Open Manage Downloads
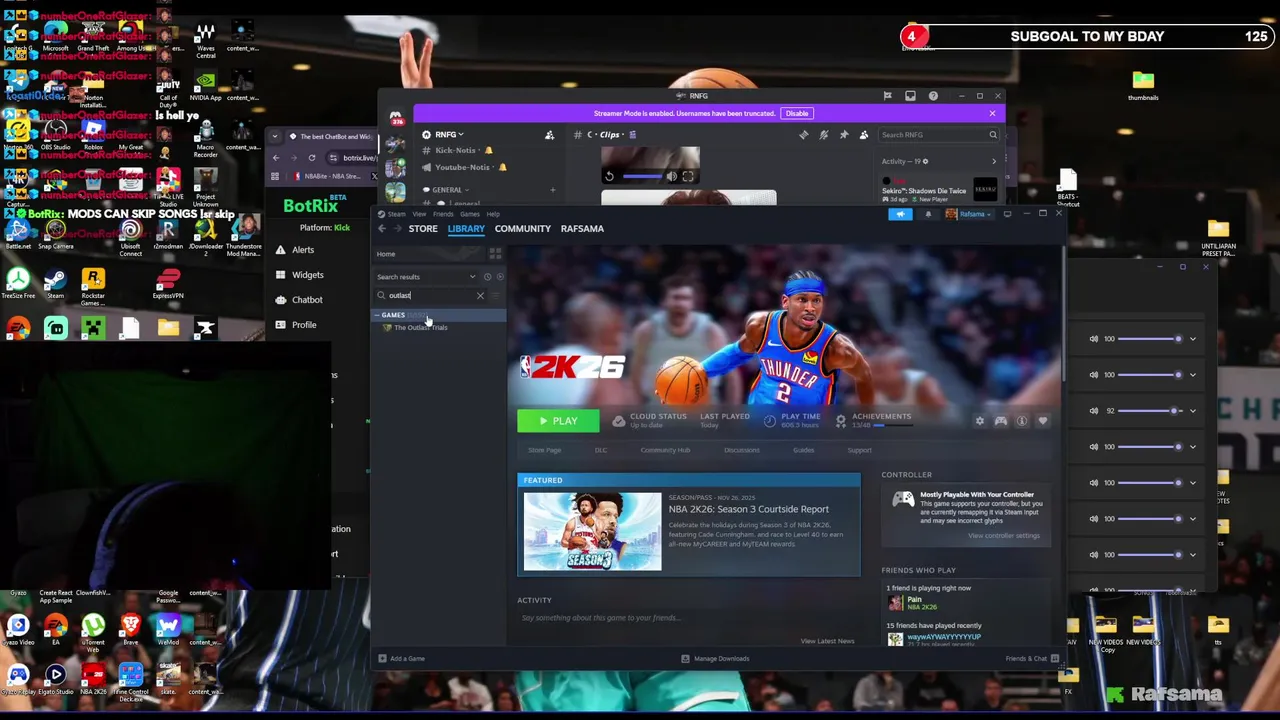Image resolution: width=1280 pixels, height=720 pixels. pos(715,659)
